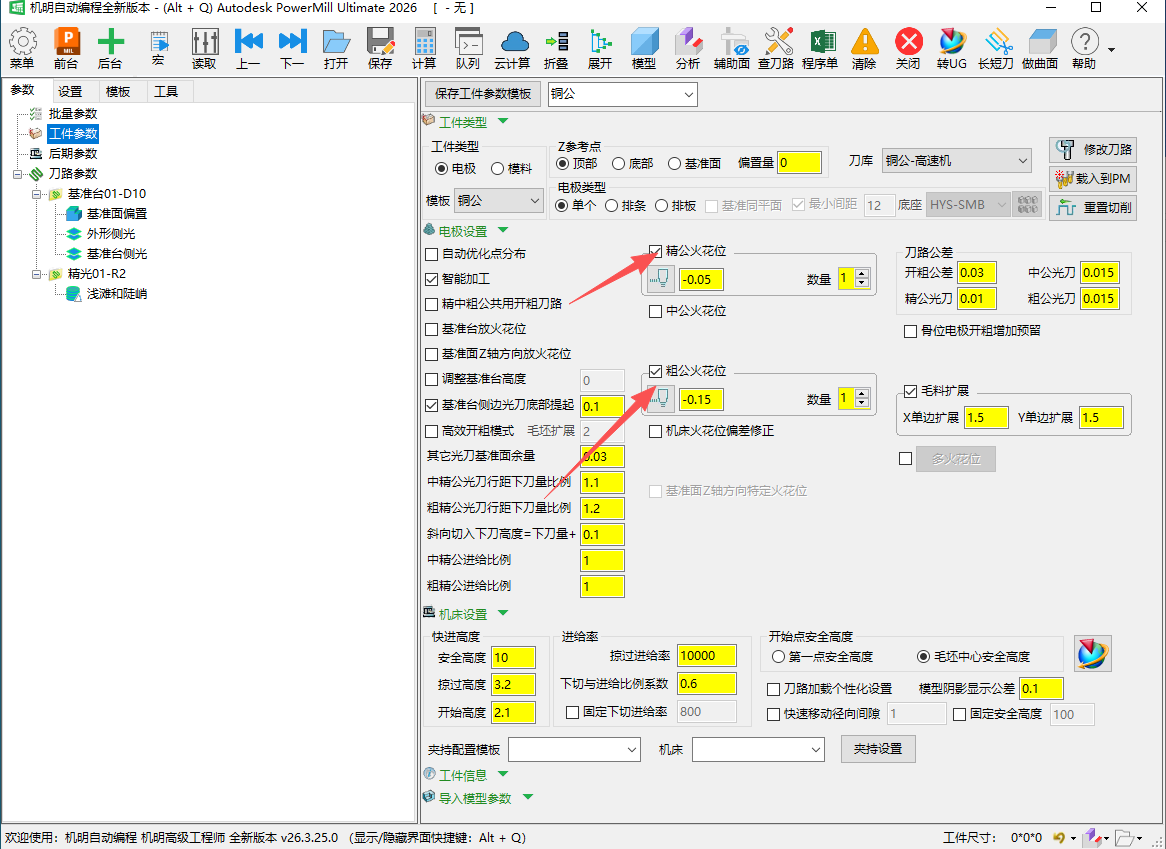Image resolution: width=1166 pixels, height=849 pixels.
Task: Collapse the 刀路参数 tree node
Action: click(18, 174)
